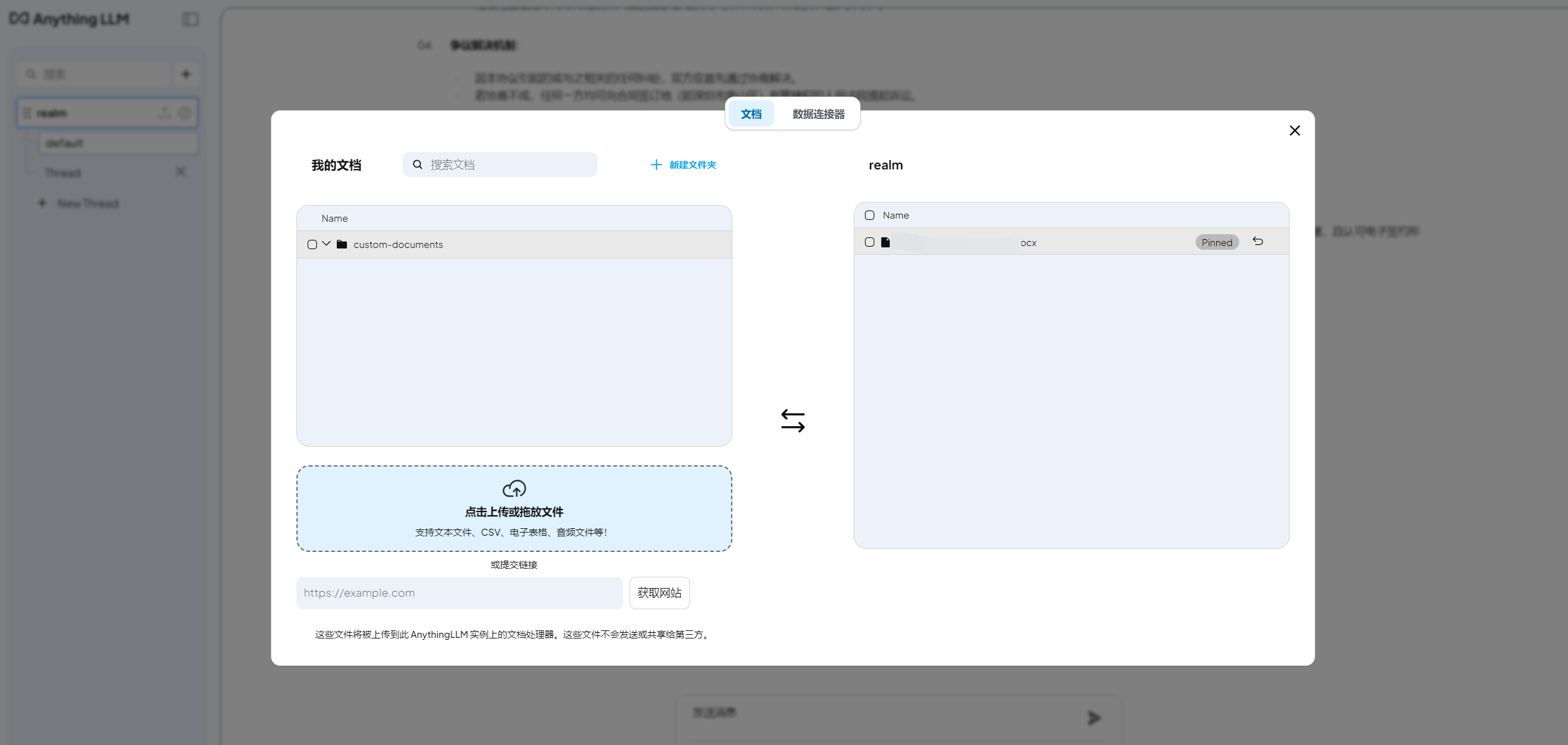The image size is (1568, 745).
Task: Click the remove document undo arrow icon
Action: click(1257, 241)
